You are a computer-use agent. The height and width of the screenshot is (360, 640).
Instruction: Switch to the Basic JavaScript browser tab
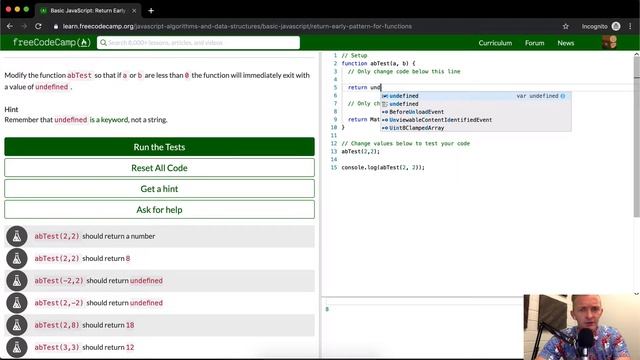(87, 11)
